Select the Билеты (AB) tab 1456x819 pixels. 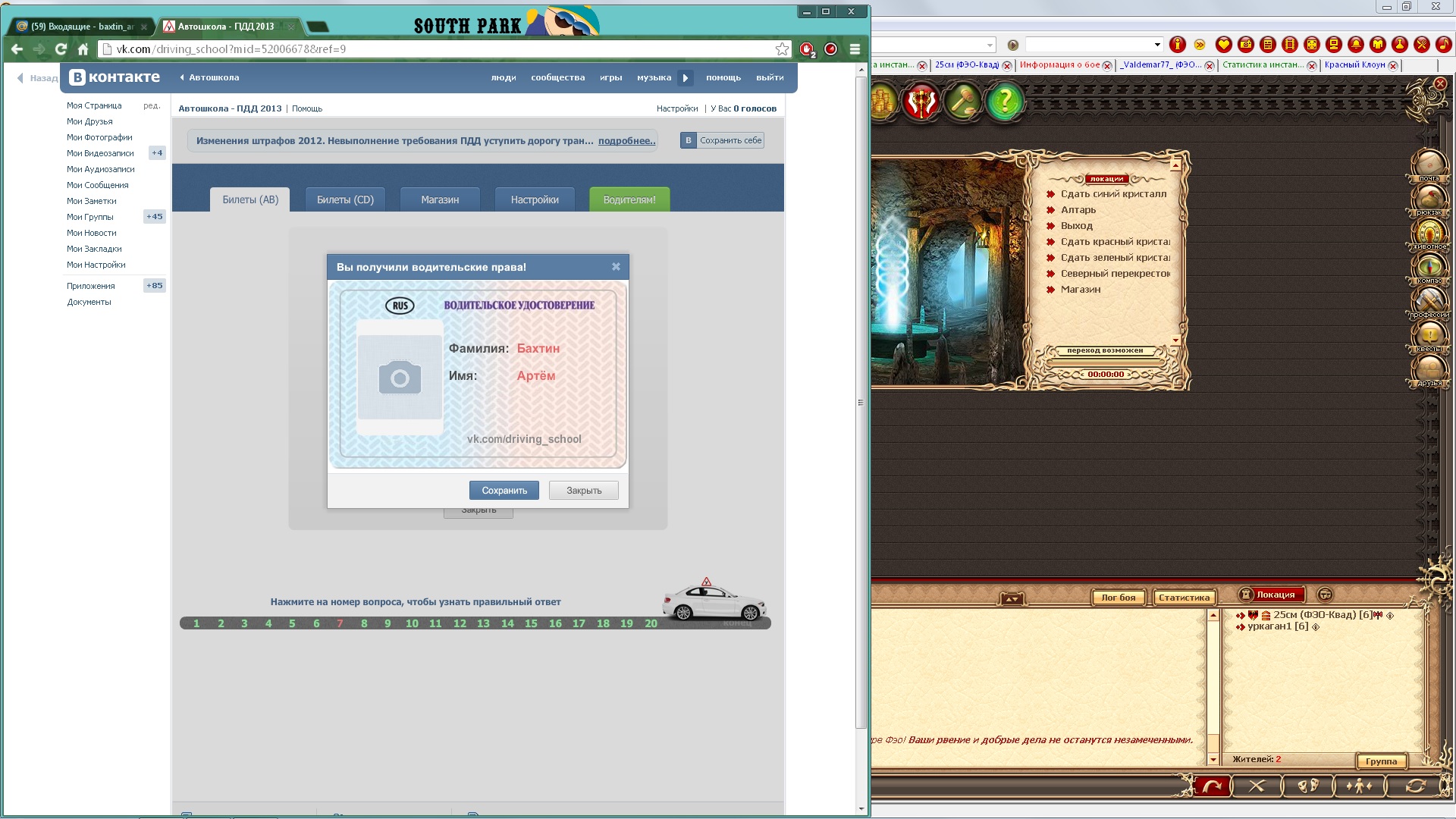point(250,199)
